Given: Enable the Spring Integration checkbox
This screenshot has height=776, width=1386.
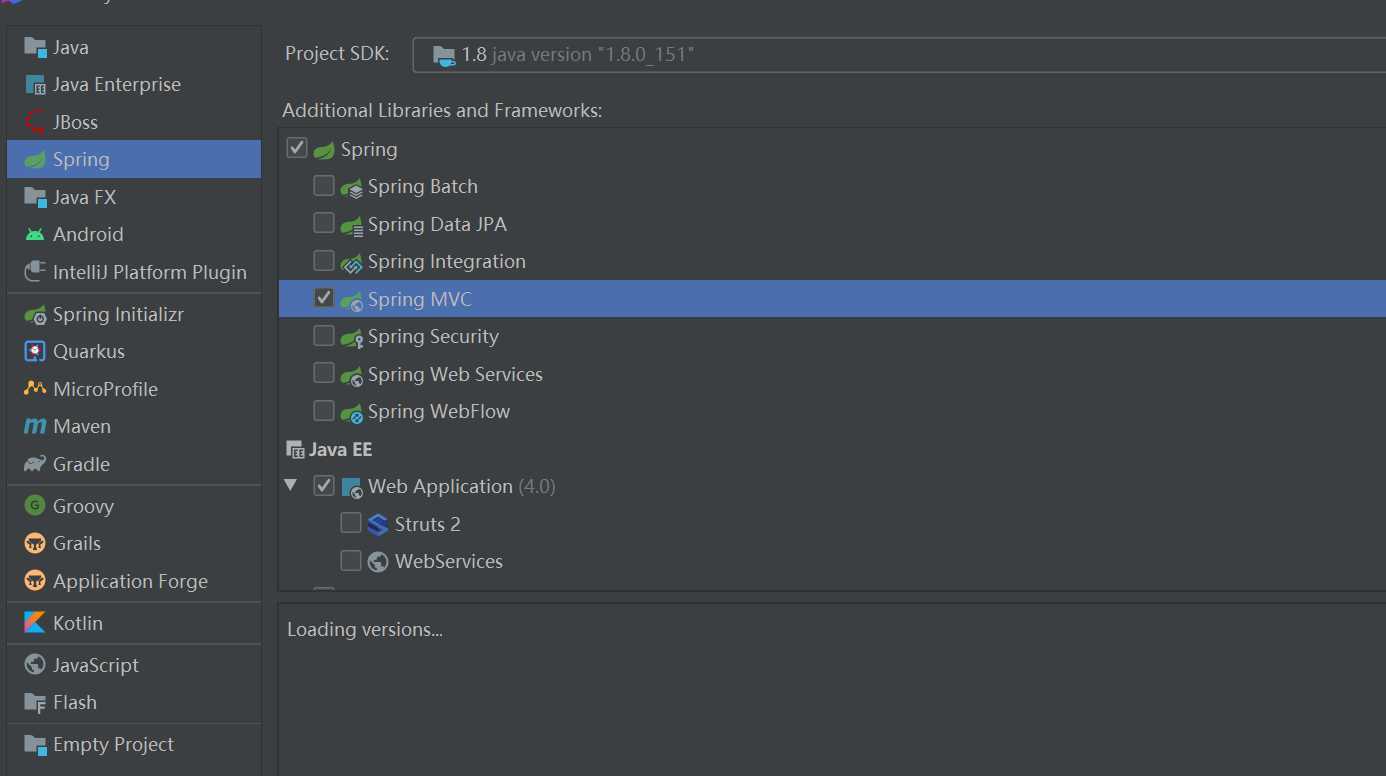Looking at the screenshot, I should click(x=324, y=260).
